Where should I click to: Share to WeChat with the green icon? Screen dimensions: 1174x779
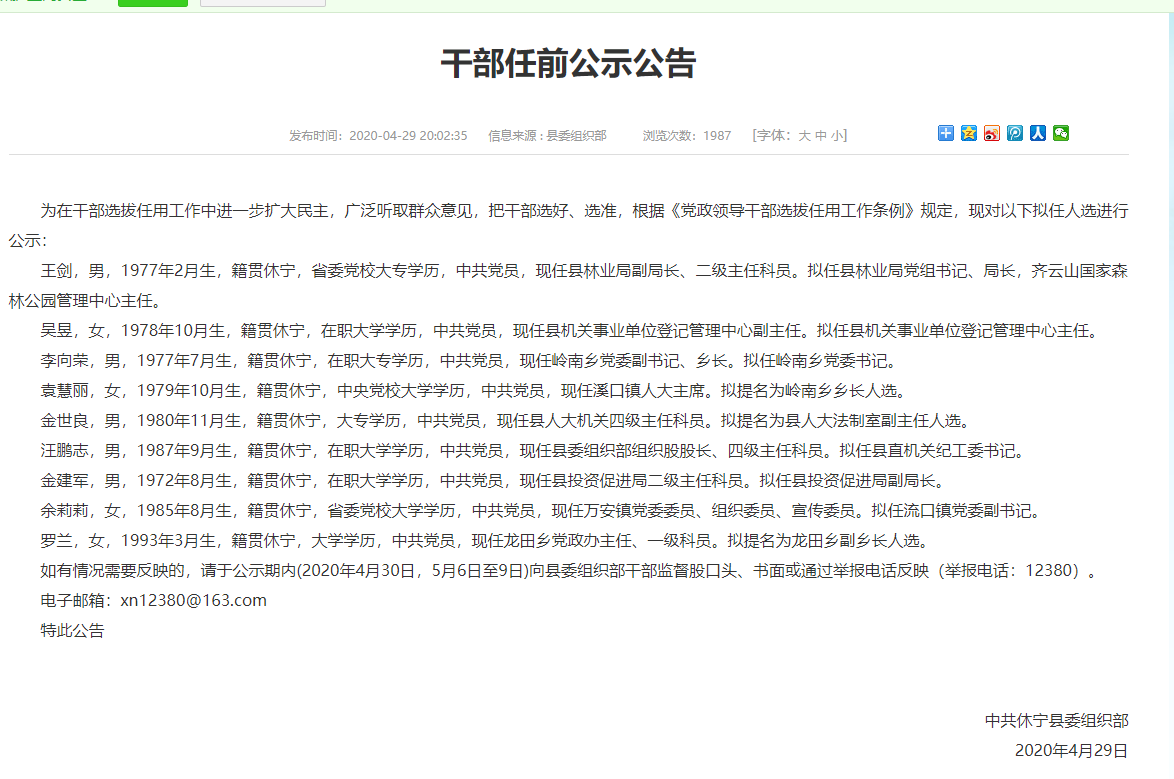pos(1061,133)
